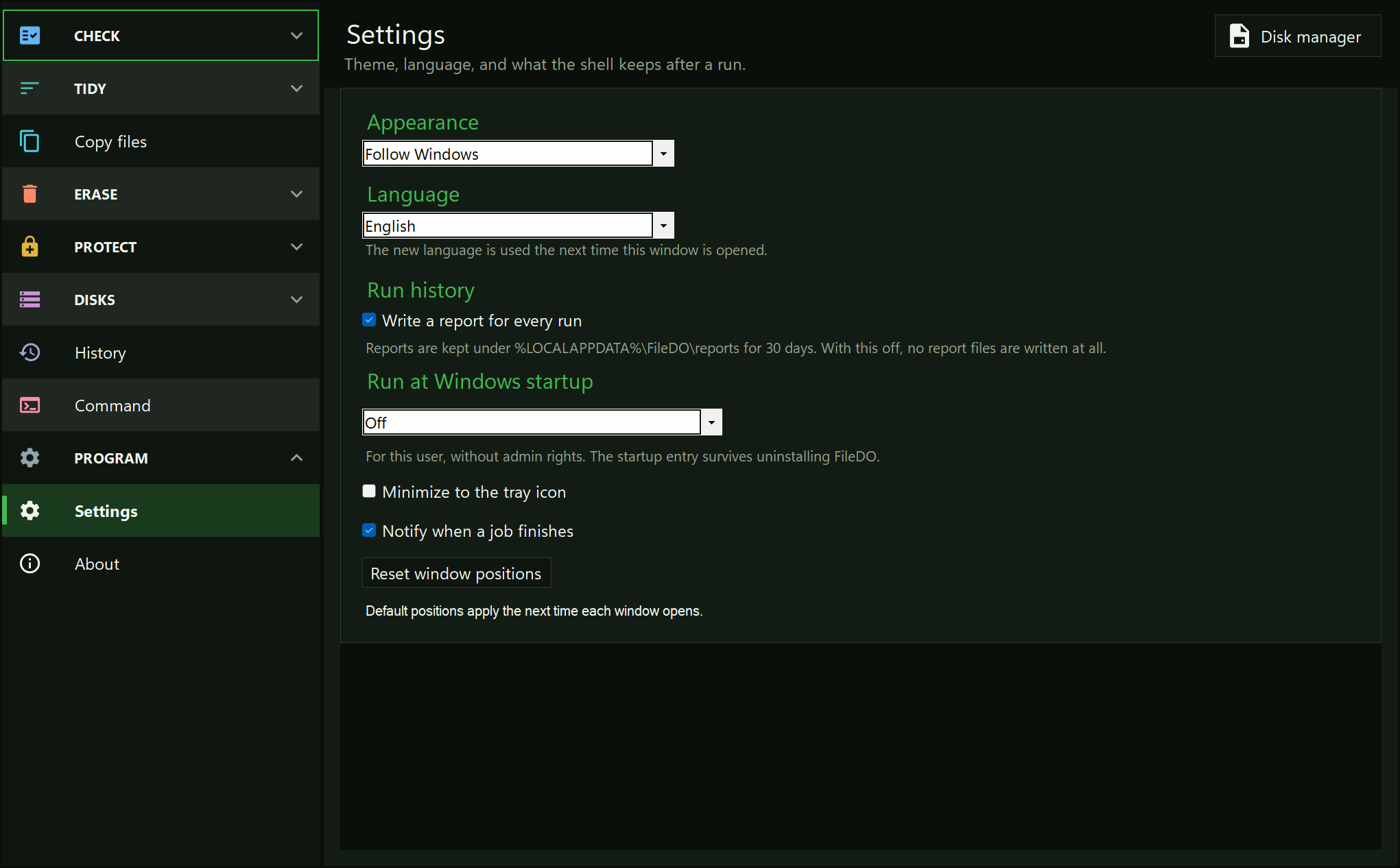
Task: Go to the Command page
Action: 161,405
